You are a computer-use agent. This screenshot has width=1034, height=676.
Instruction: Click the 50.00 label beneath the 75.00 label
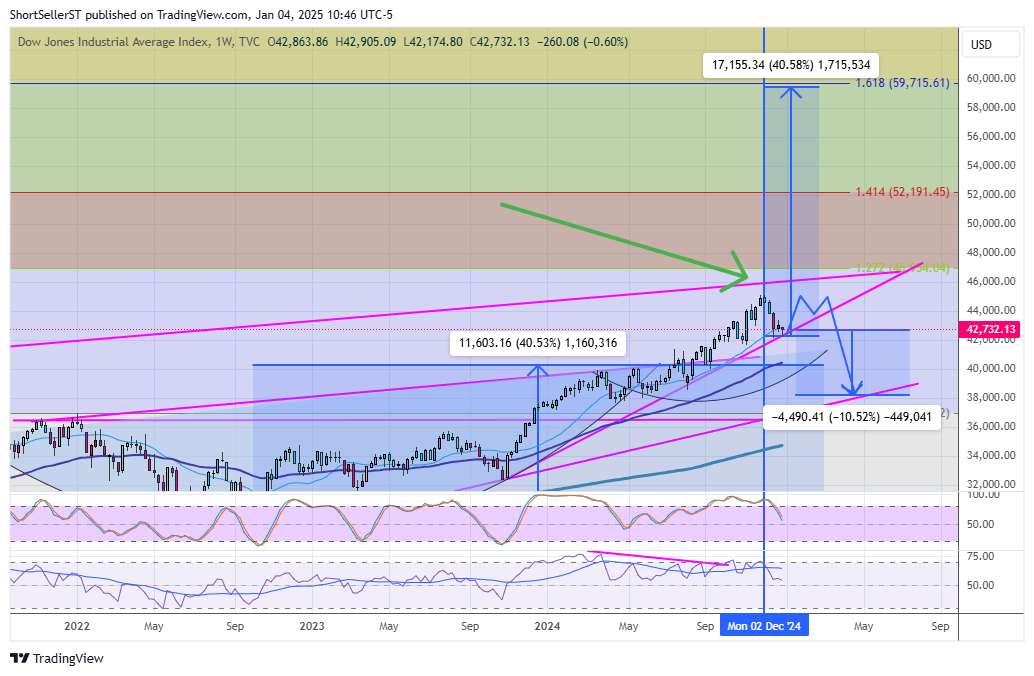coord(981,585)
